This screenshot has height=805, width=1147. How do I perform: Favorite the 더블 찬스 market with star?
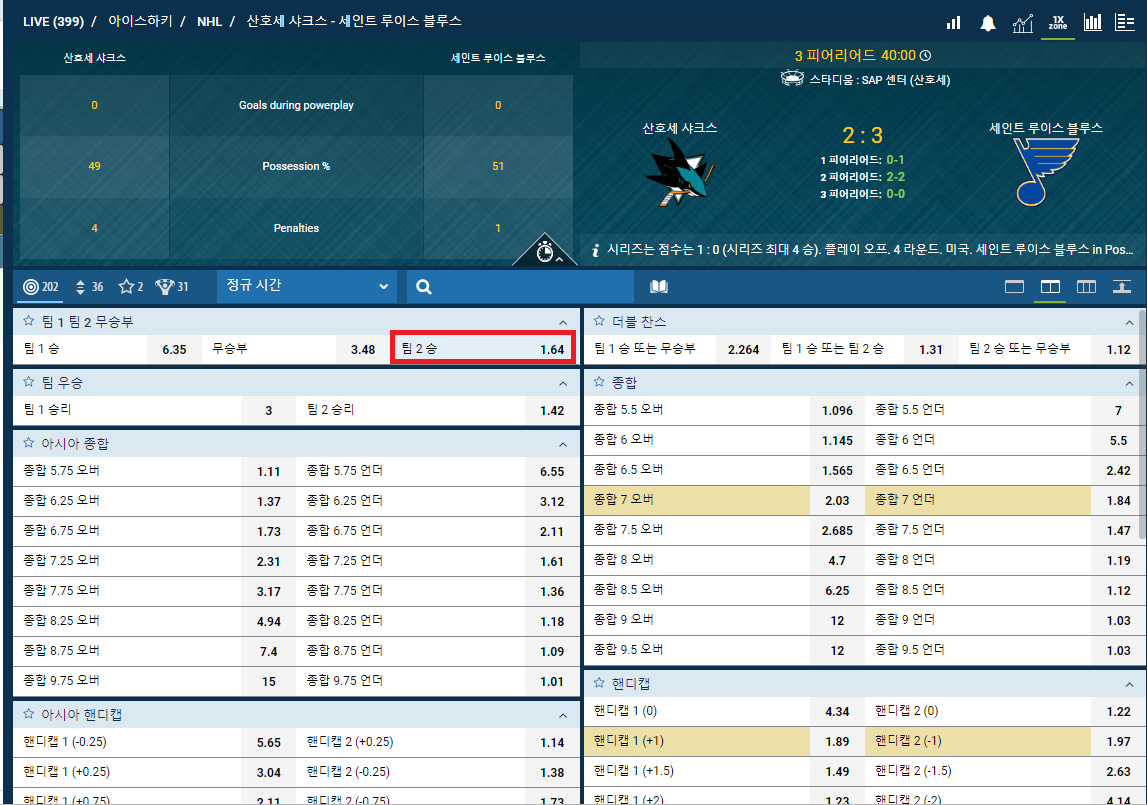point(599,321)
